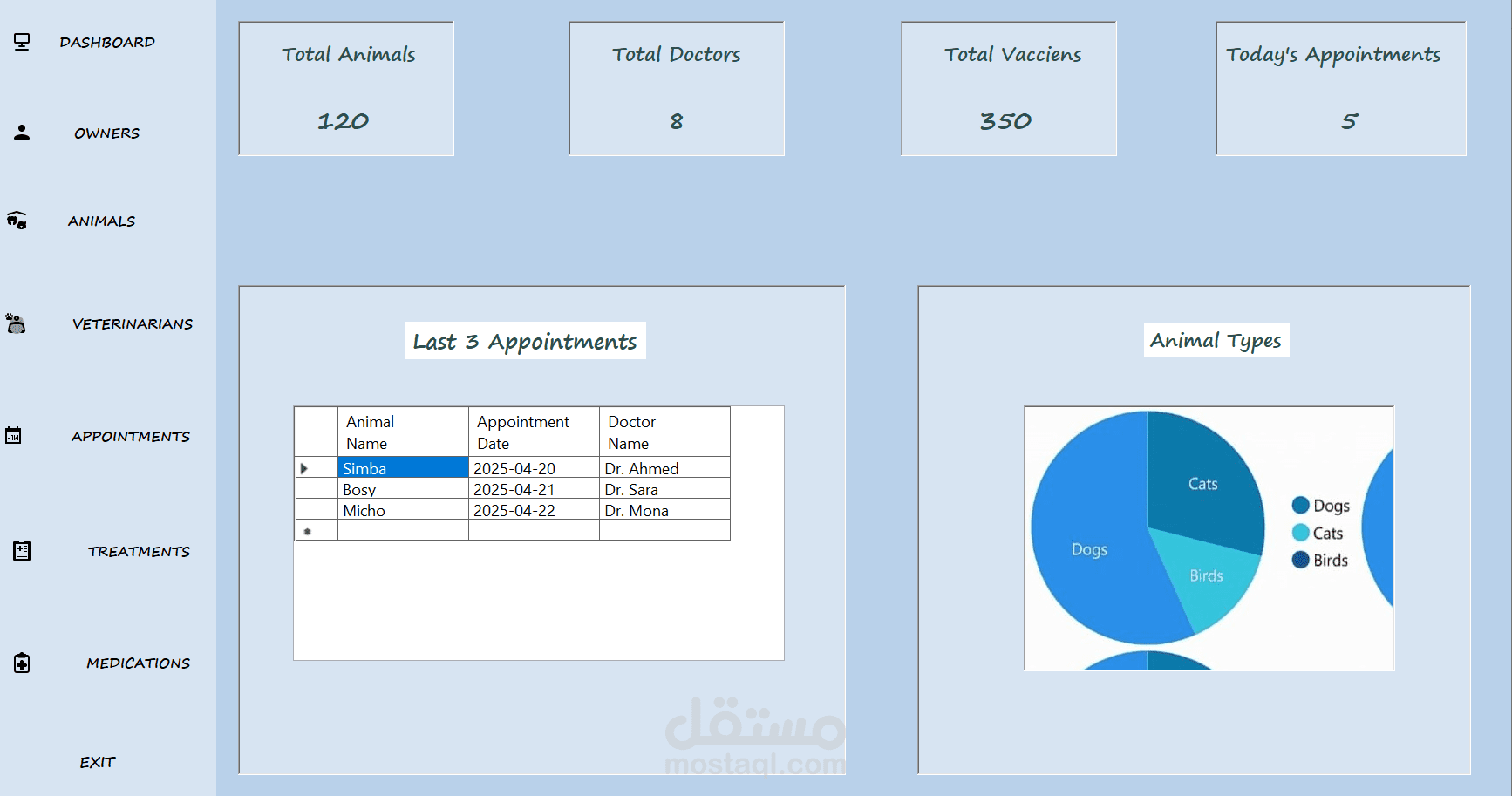Click the Last 3 Appointments title

click(x=525, y=341)
